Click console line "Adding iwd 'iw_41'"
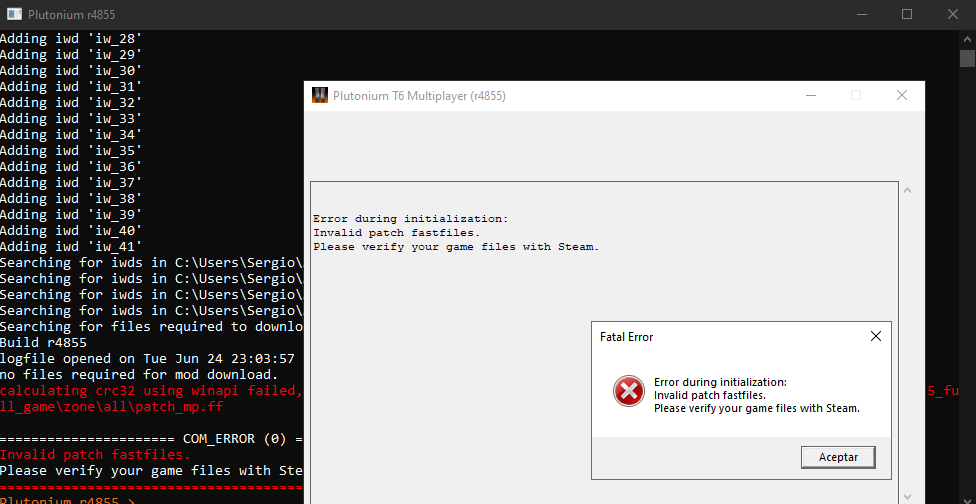The height and width of the screenshot is (504, 976). (71, 246)
